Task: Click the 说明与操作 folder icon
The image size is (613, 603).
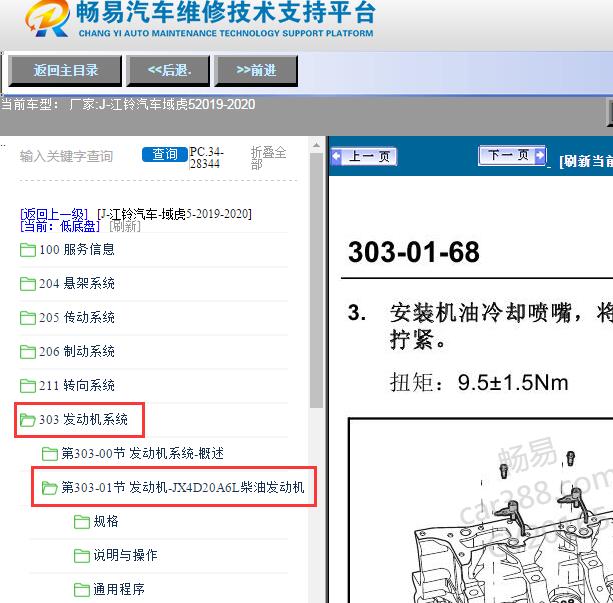Action: [x=82, y=556]
